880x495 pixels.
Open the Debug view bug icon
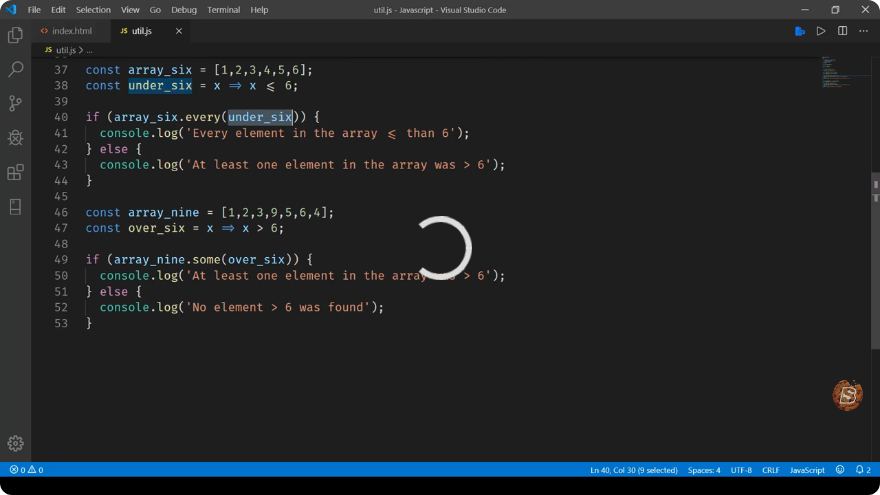(x=15, y=138)
